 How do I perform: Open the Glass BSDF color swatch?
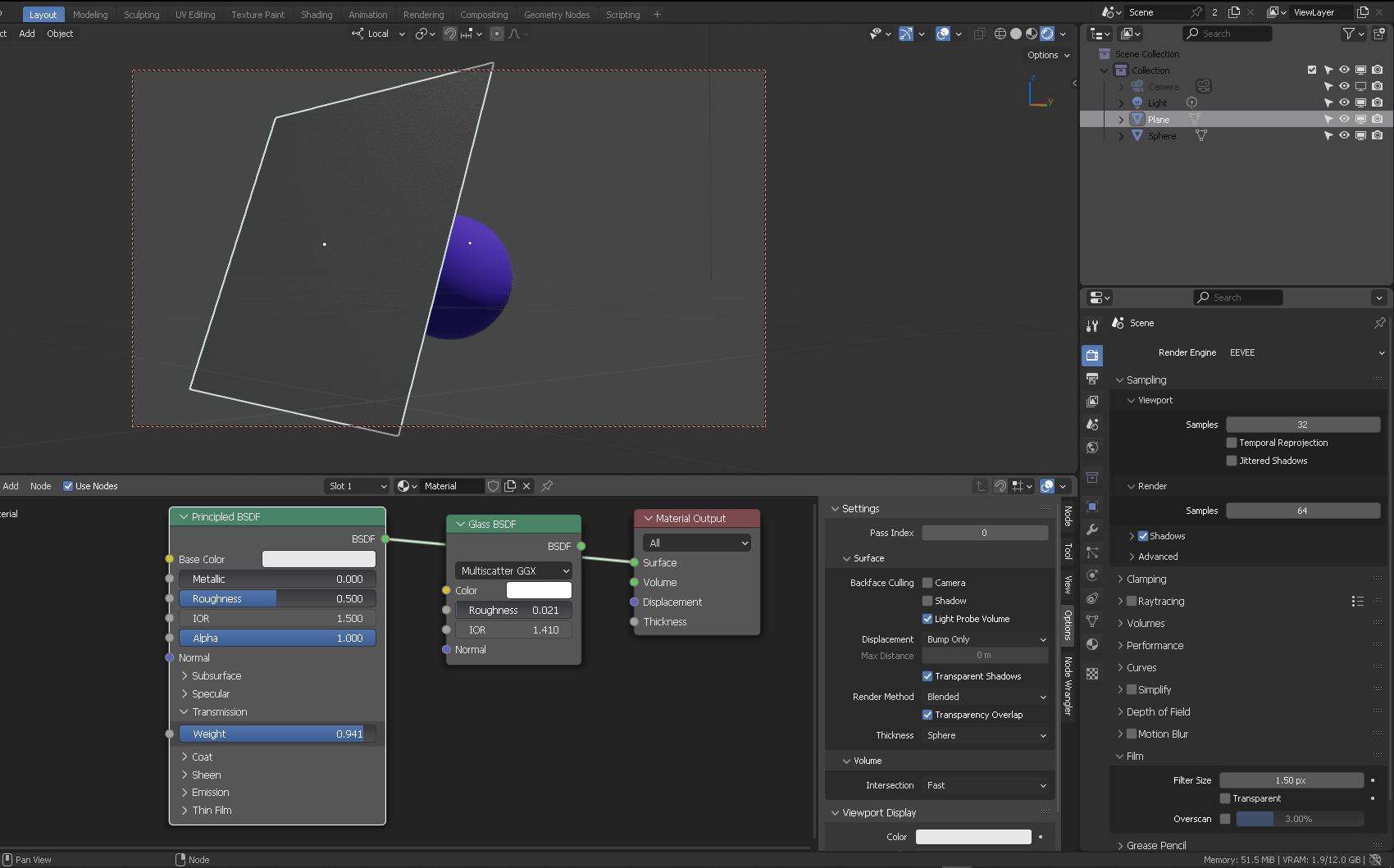pyautogui.click(x=539, y=590)
